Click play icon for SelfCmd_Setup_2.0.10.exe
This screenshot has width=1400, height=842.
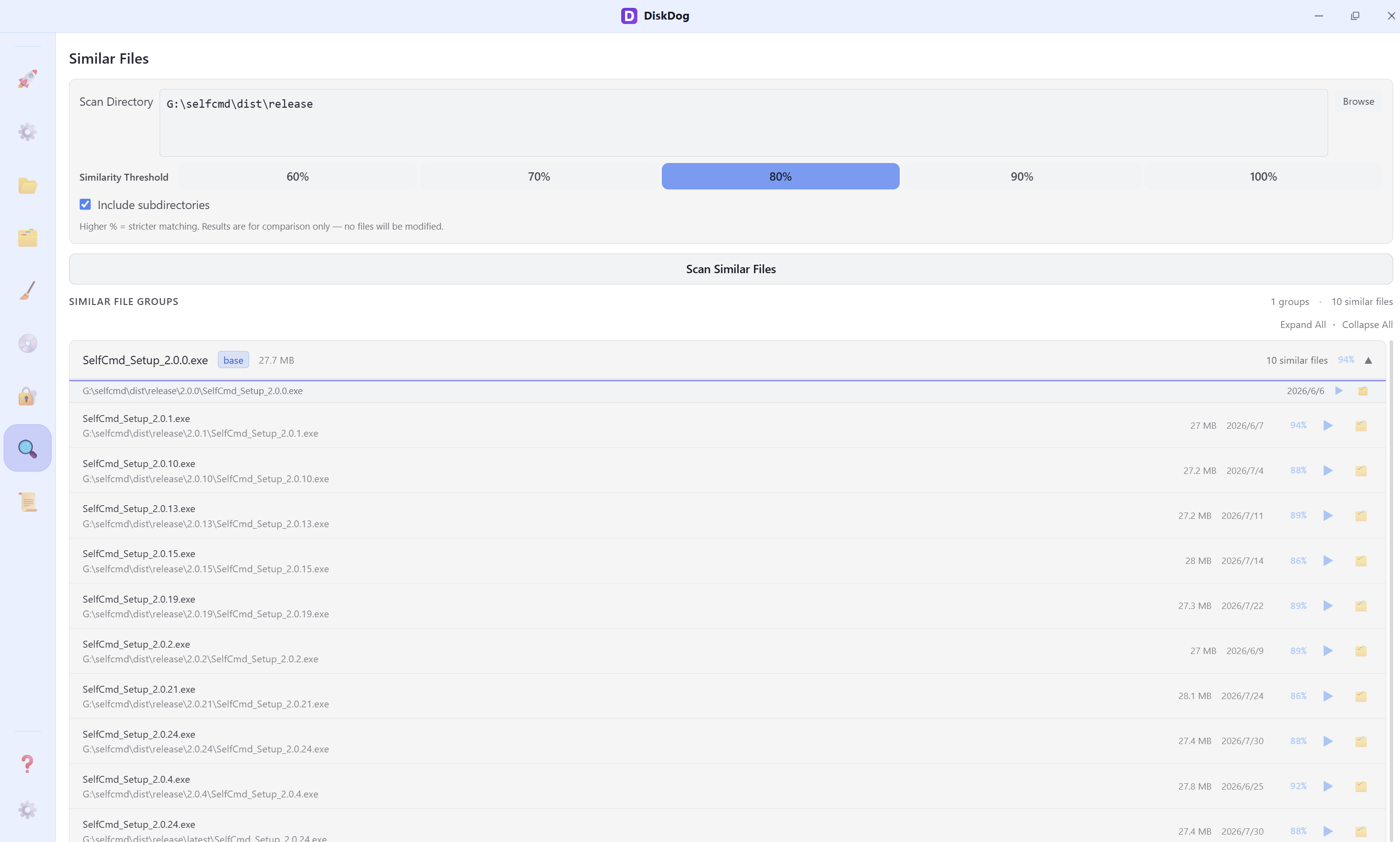(1328, 470)
